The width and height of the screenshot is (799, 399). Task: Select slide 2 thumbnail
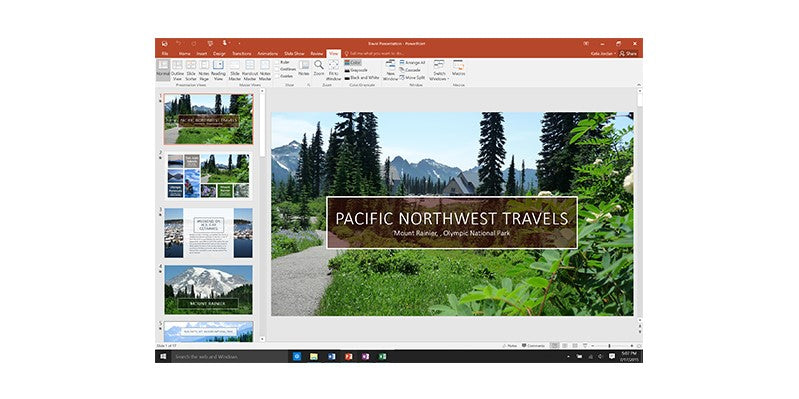click(x=208, y=176)
